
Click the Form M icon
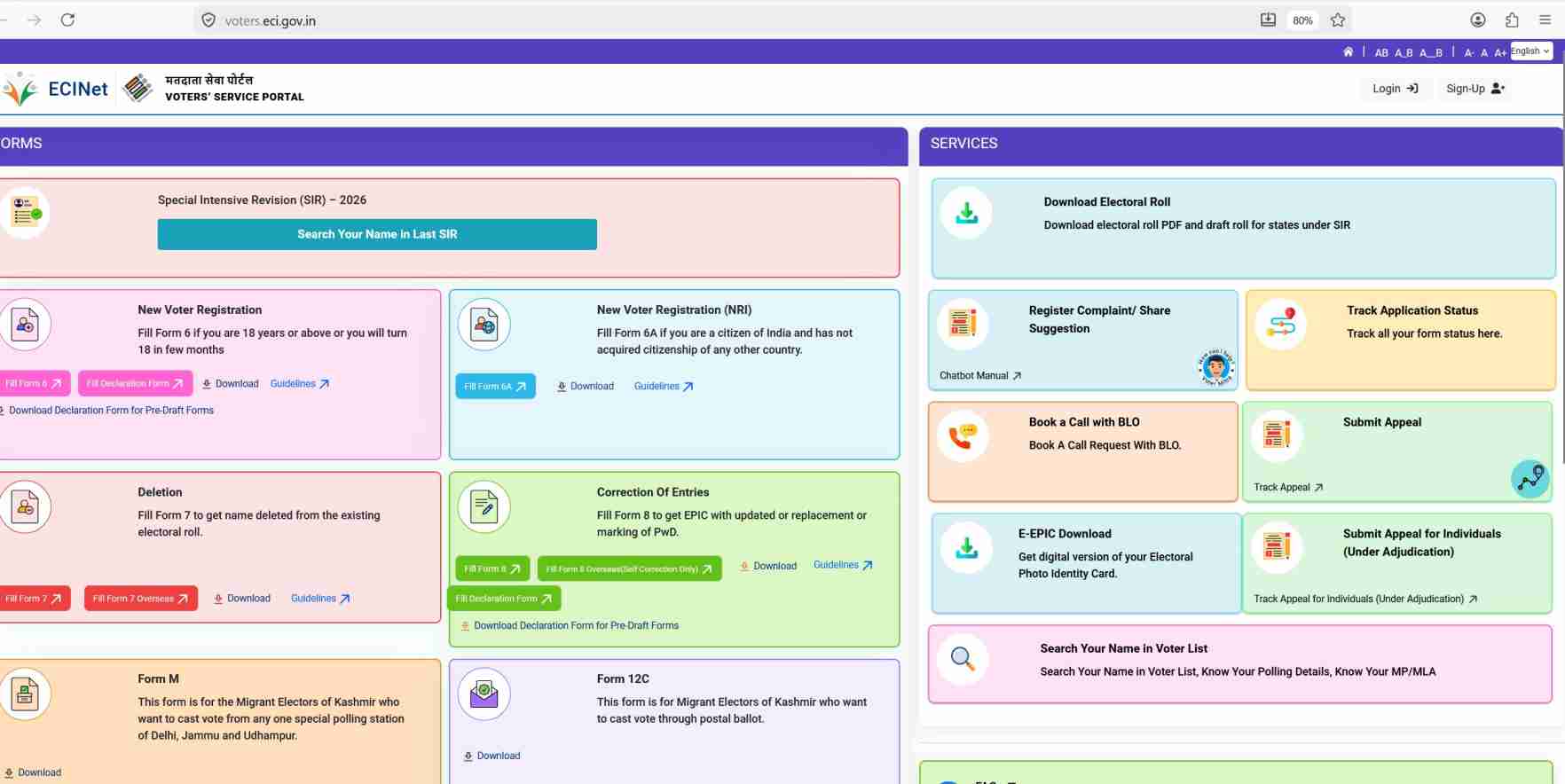pos(25,694)
